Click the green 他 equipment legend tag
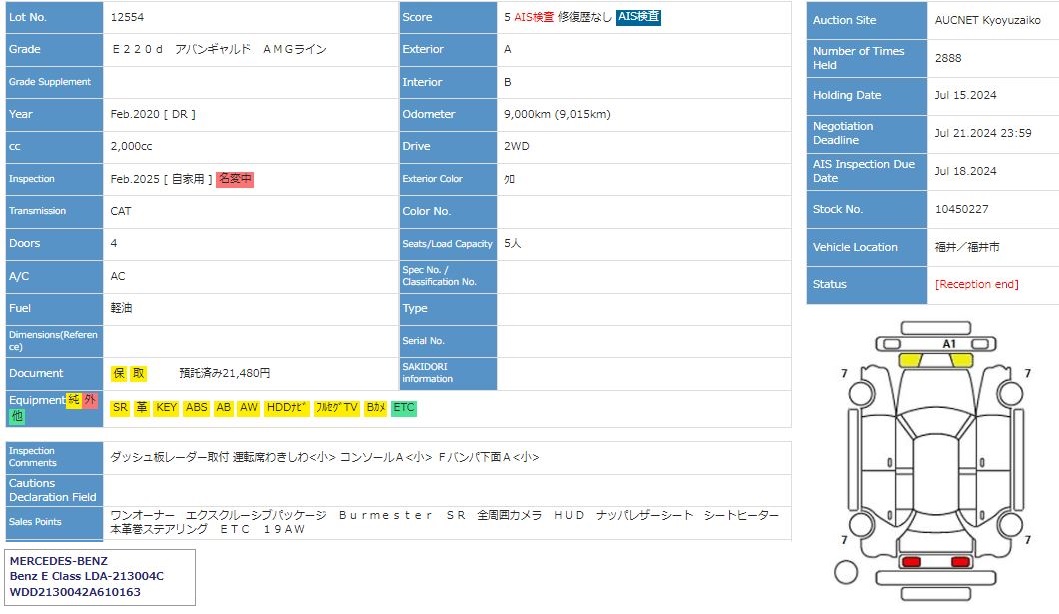This screenshot has width=1059, height=614. point(17,416)
